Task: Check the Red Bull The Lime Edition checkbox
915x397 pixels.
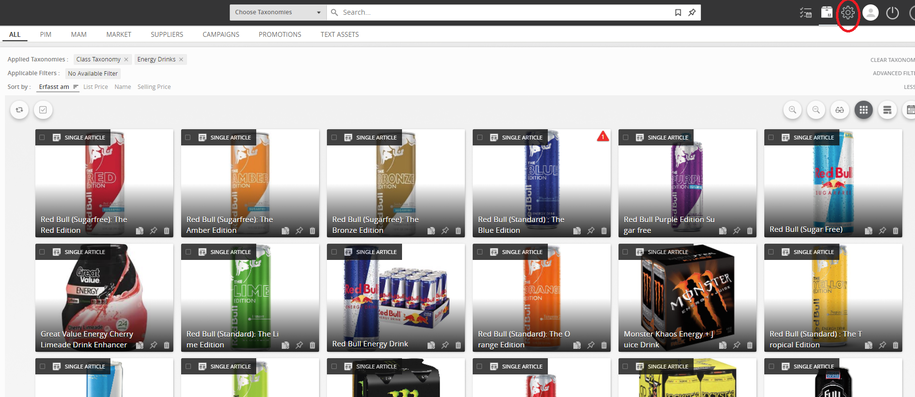Action: pyautogui.click(x=188, y=252)
